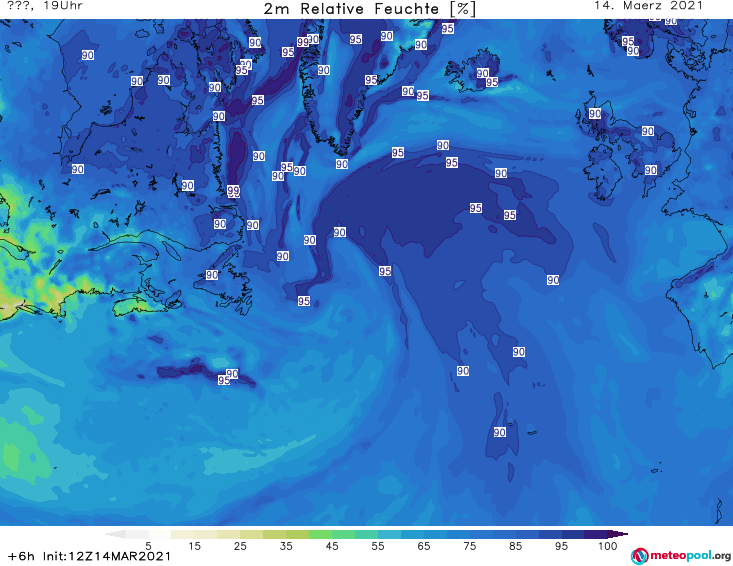733x566 pixels.
Task: Click the colorbar label '15'
Action: point(194,546)
